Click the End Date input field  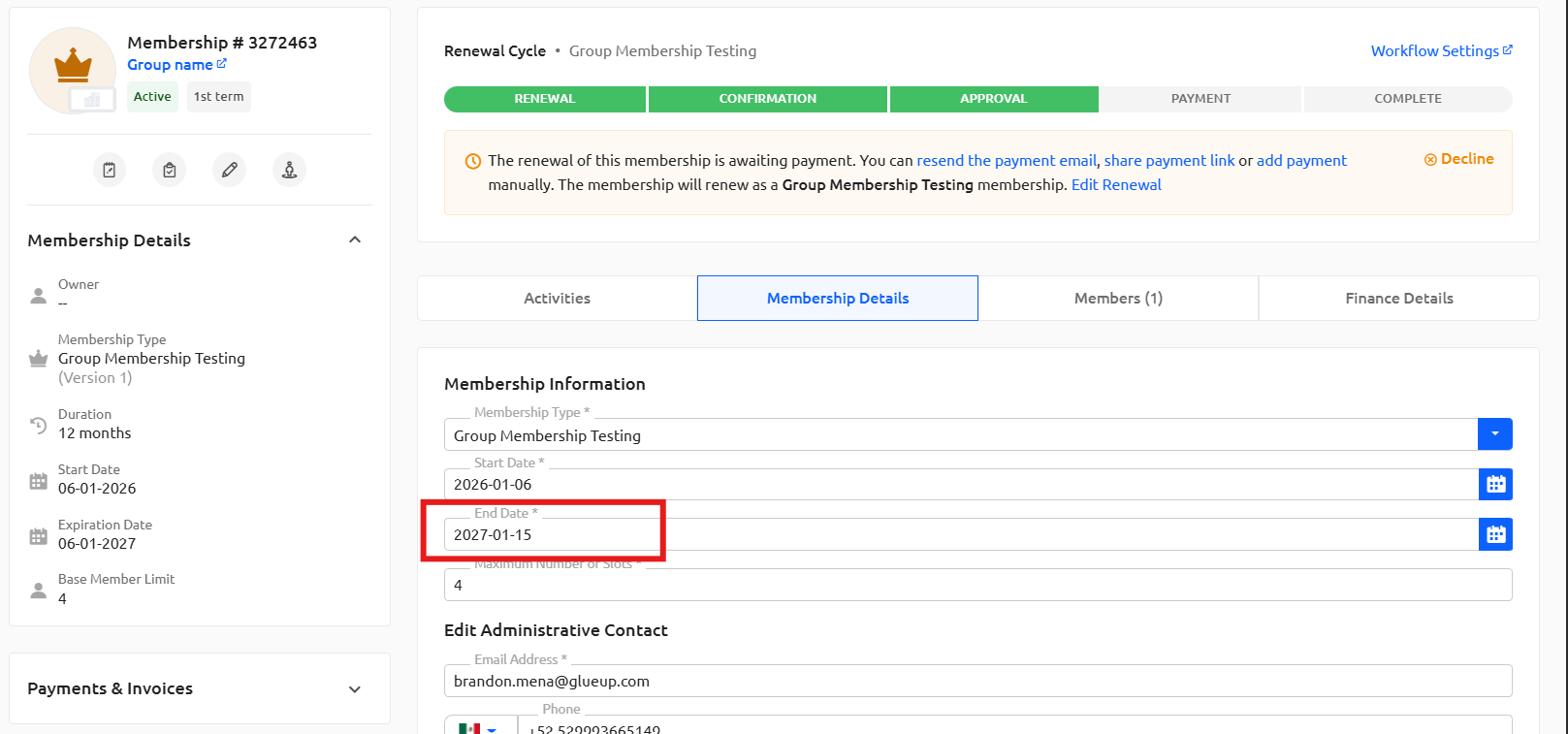961,534
